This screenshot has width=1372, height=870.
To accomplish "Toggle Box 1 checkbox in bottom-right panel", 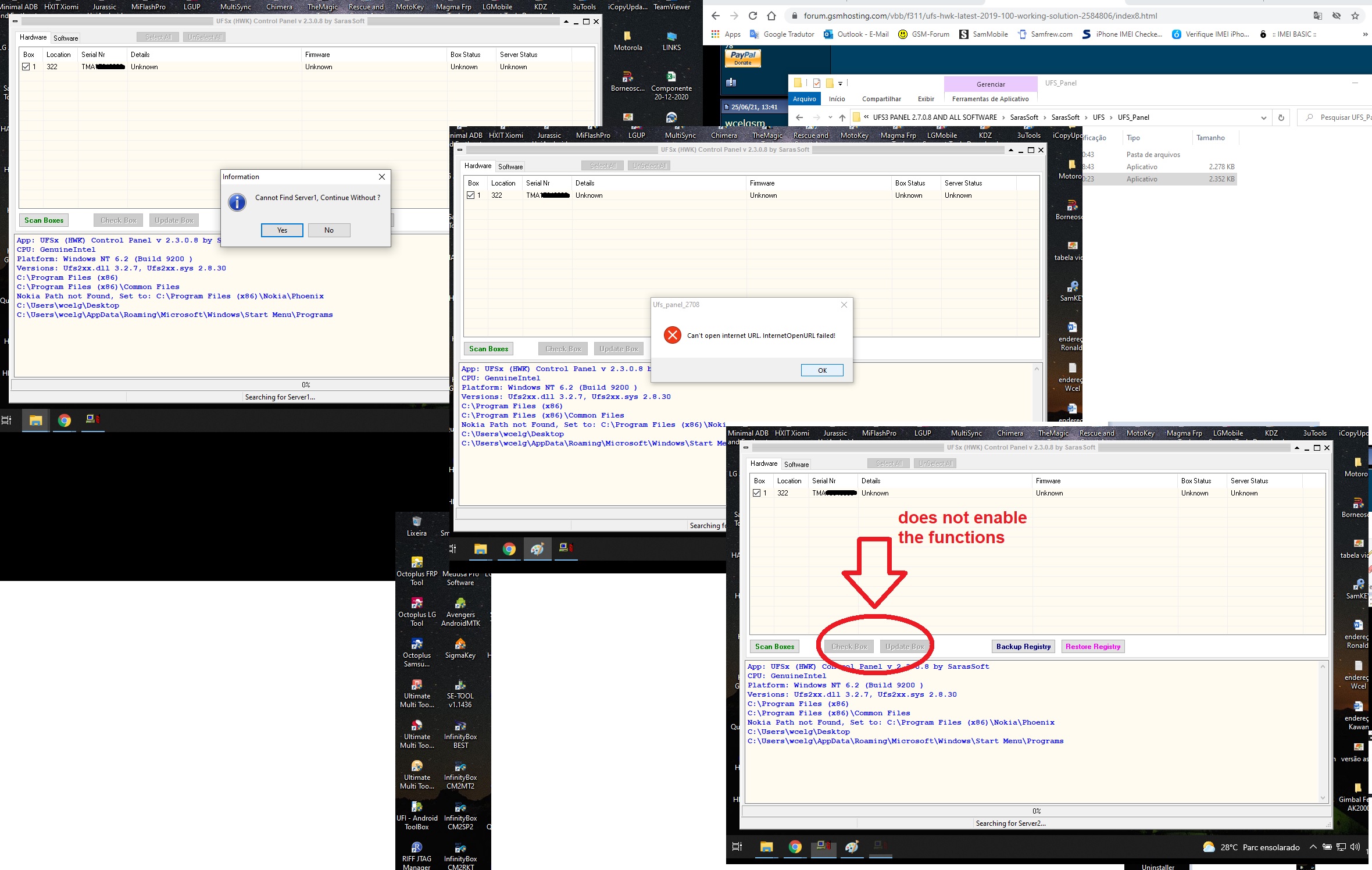I will (x=756, y=493).
